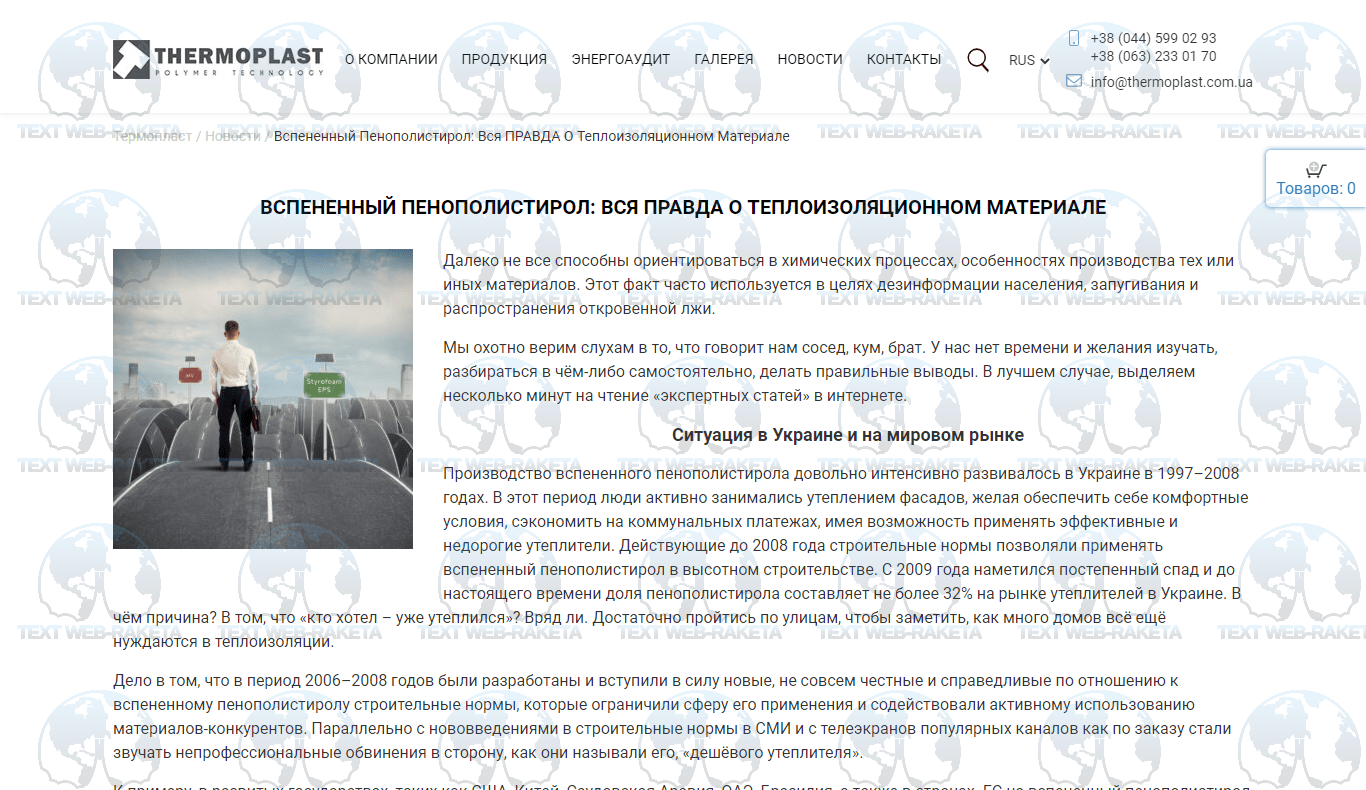The width and height of the screenshot is (1366, 790).
Task: Click the article image of man on road
Action: pos(263,399)
